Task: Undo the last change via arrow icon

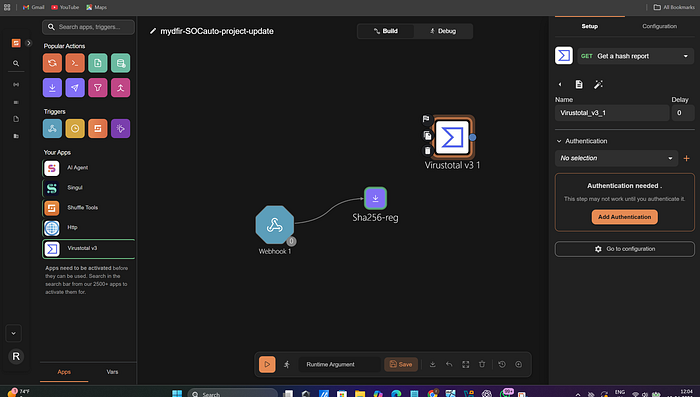Action: 449,364
